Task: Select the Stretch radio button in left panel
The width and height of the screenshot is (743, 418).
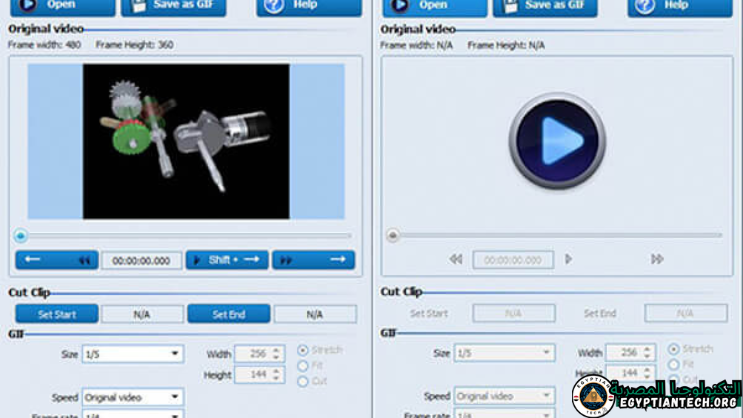Action: click(x=303, y=351)
